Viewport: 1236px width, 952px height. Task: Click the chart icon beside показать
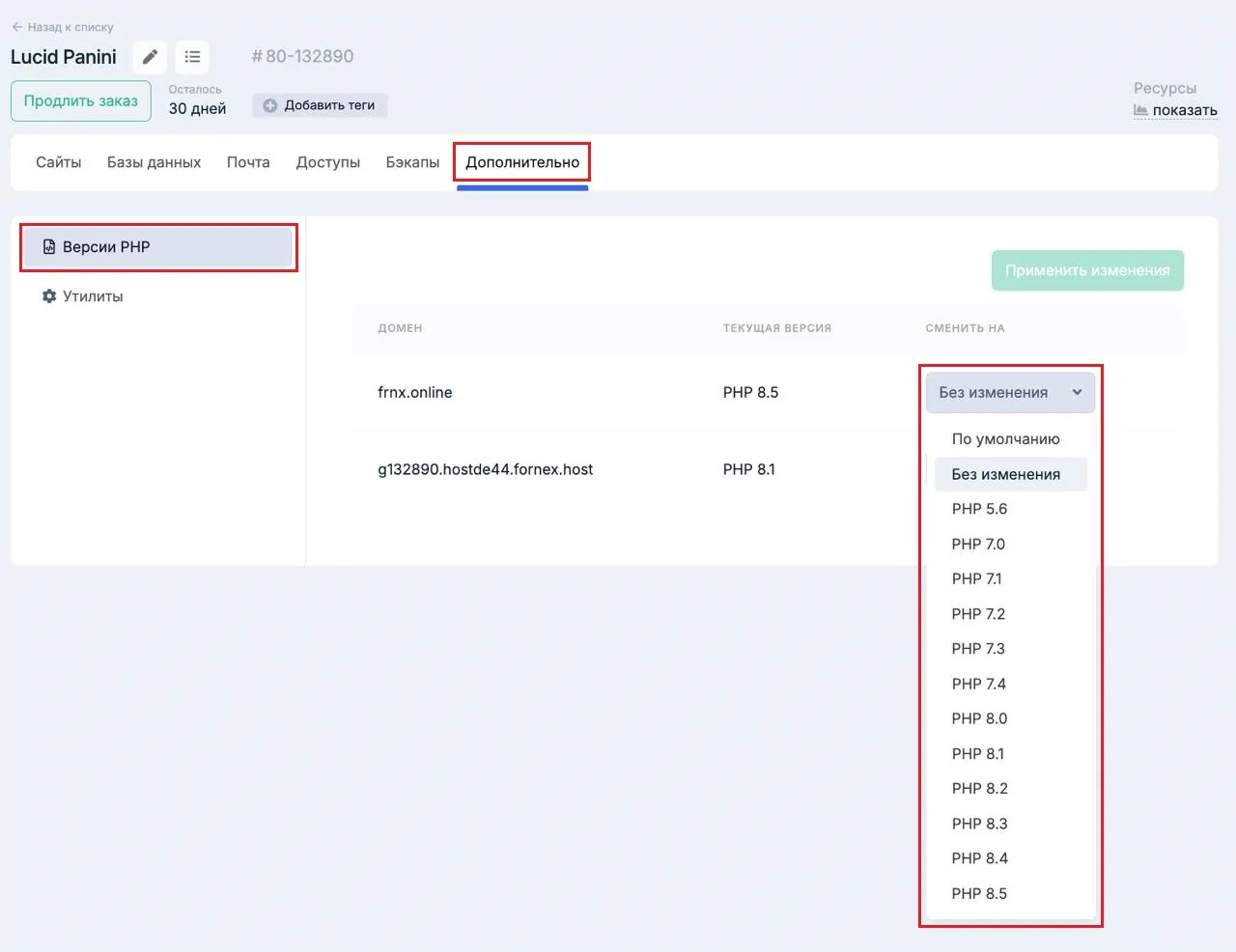tap(1141, 110)
